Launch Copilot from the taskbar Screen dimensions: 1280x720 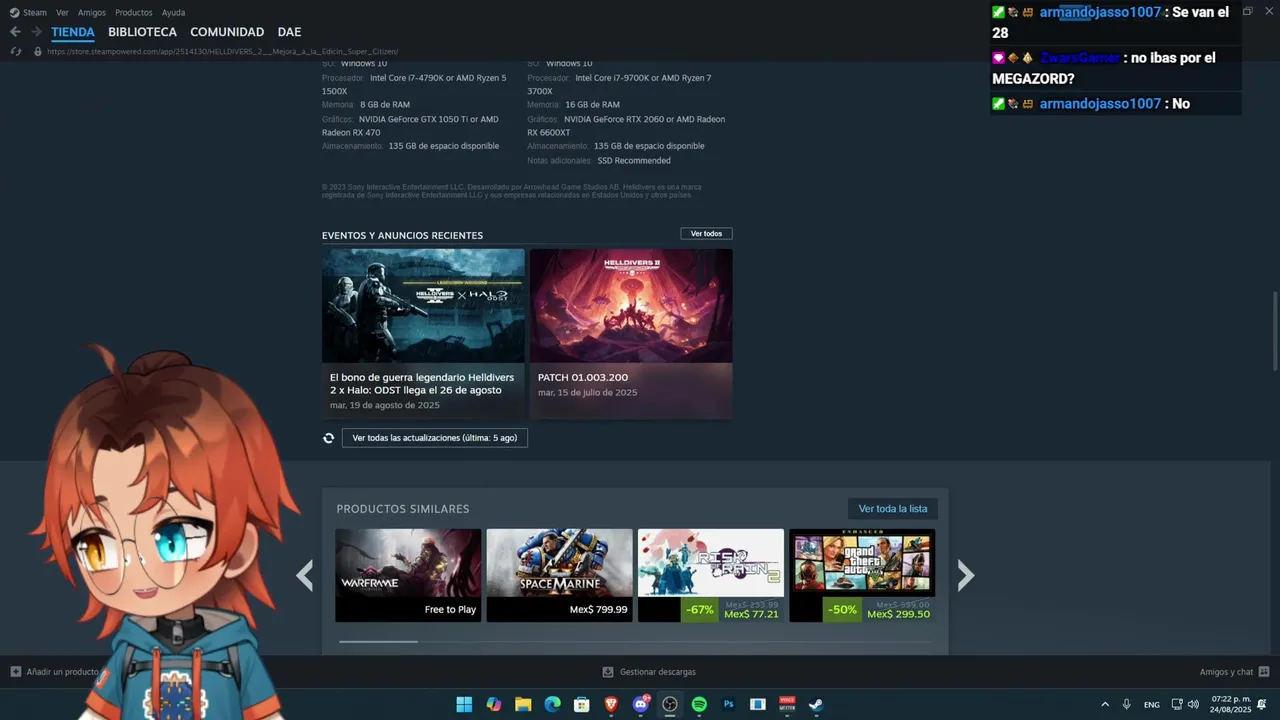click(x=493, y=704)
